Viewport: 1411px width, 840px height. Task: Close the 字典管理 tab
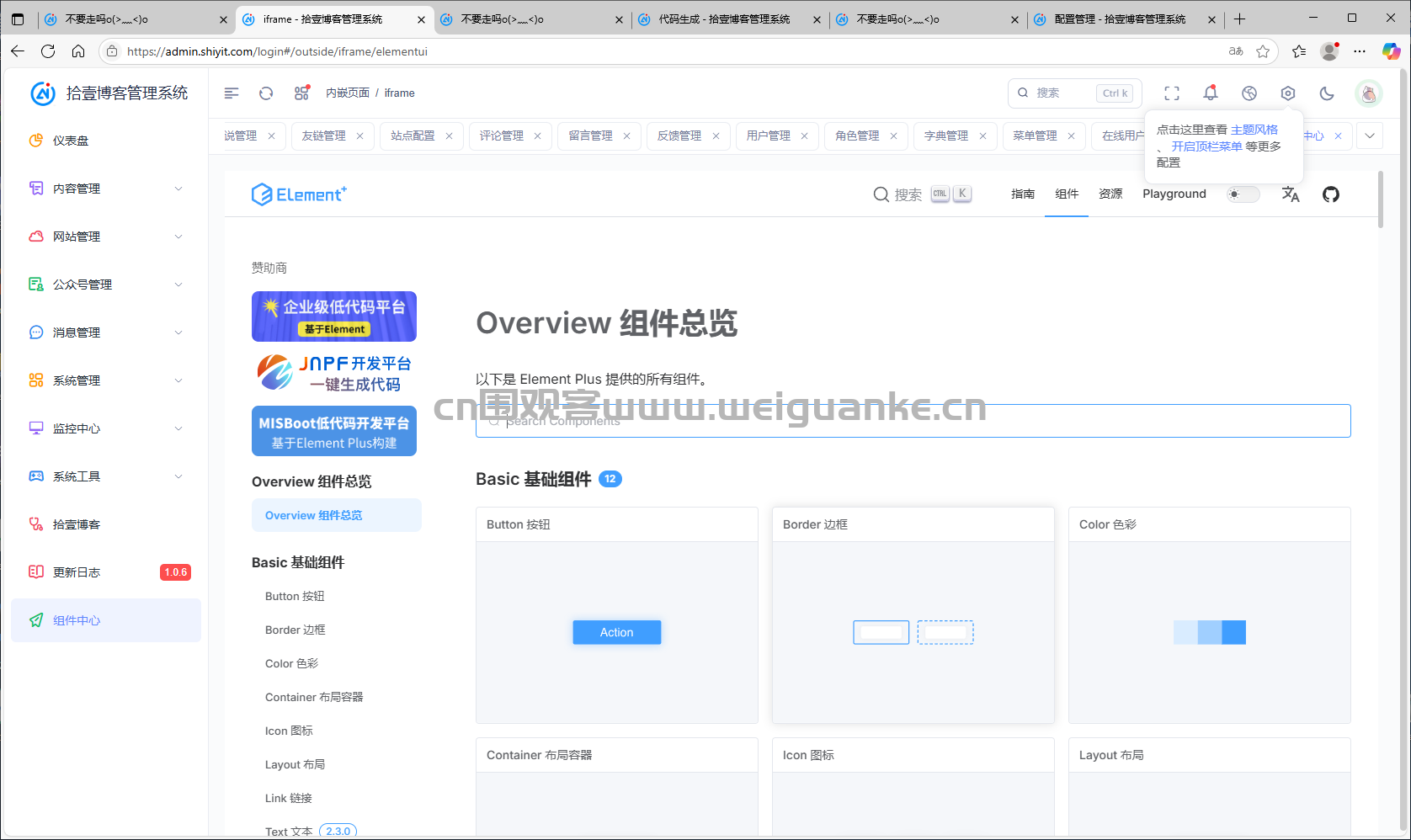coord(982,136)
